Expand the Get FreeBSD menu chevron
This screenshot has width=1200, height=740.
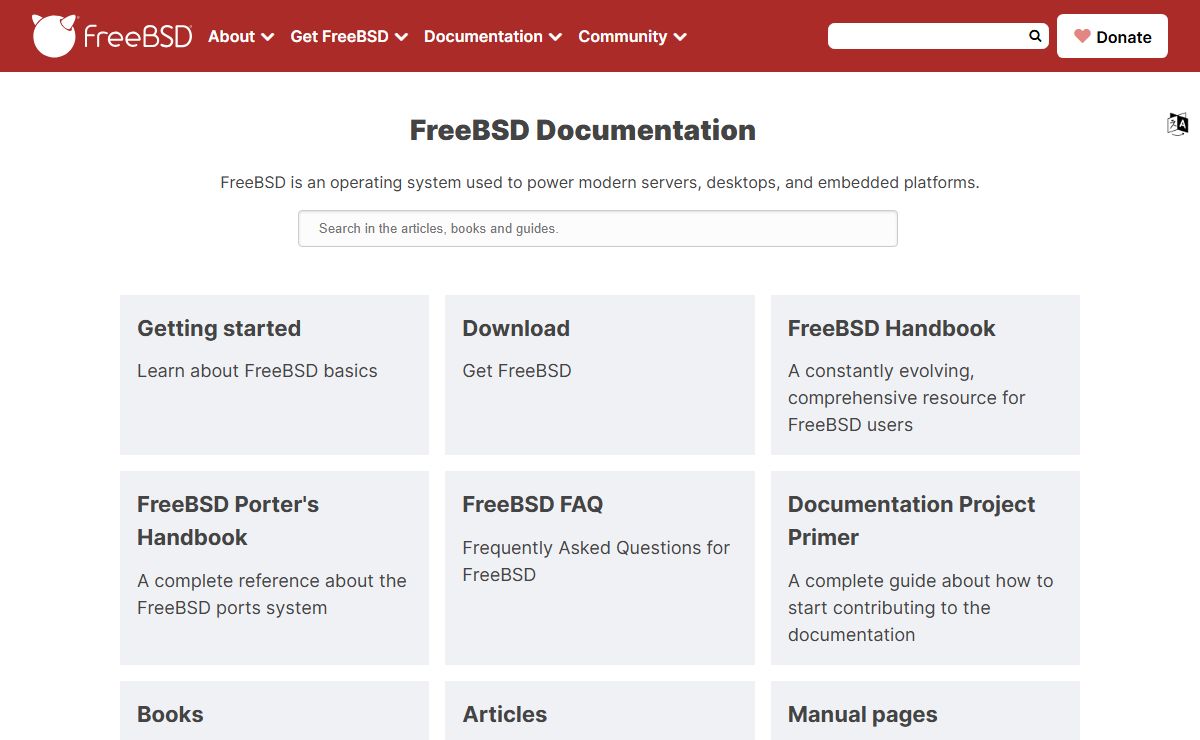[401, 37]
